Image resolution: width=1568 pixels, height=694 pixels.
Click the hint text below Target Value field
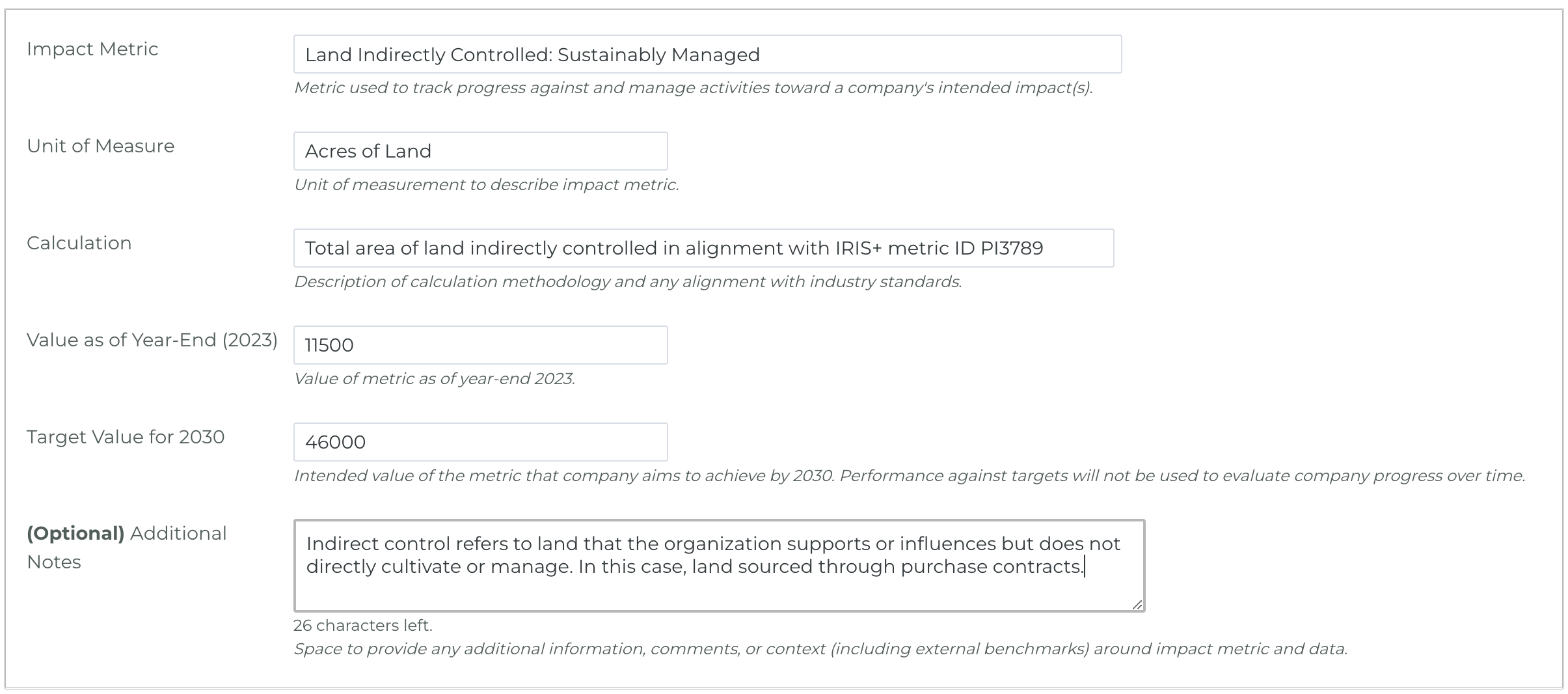pyautogui.click(x=909, y=476)
